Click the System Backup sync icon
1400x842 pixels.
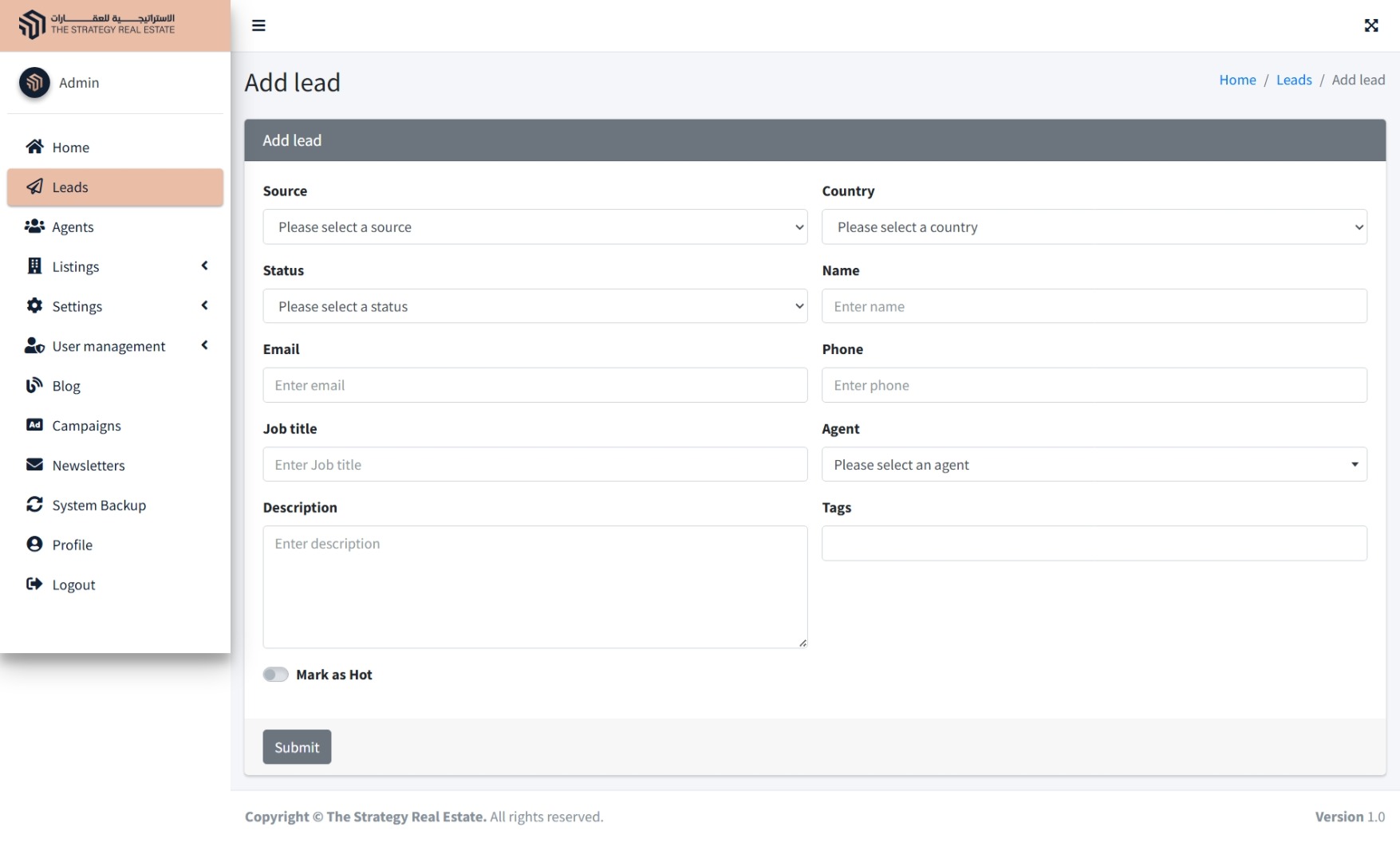34,505
